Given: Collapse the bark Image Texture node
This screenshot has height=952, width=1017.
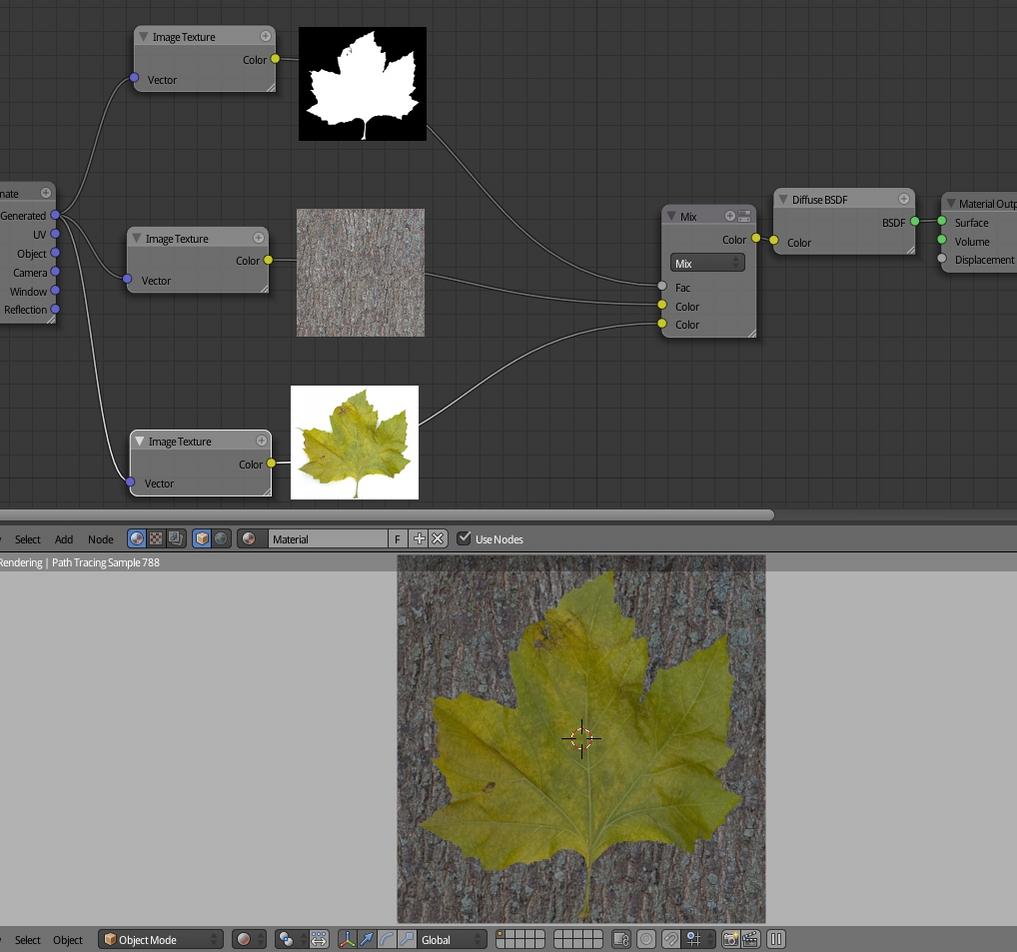Looking at the screenshot, I should [136, 238].
